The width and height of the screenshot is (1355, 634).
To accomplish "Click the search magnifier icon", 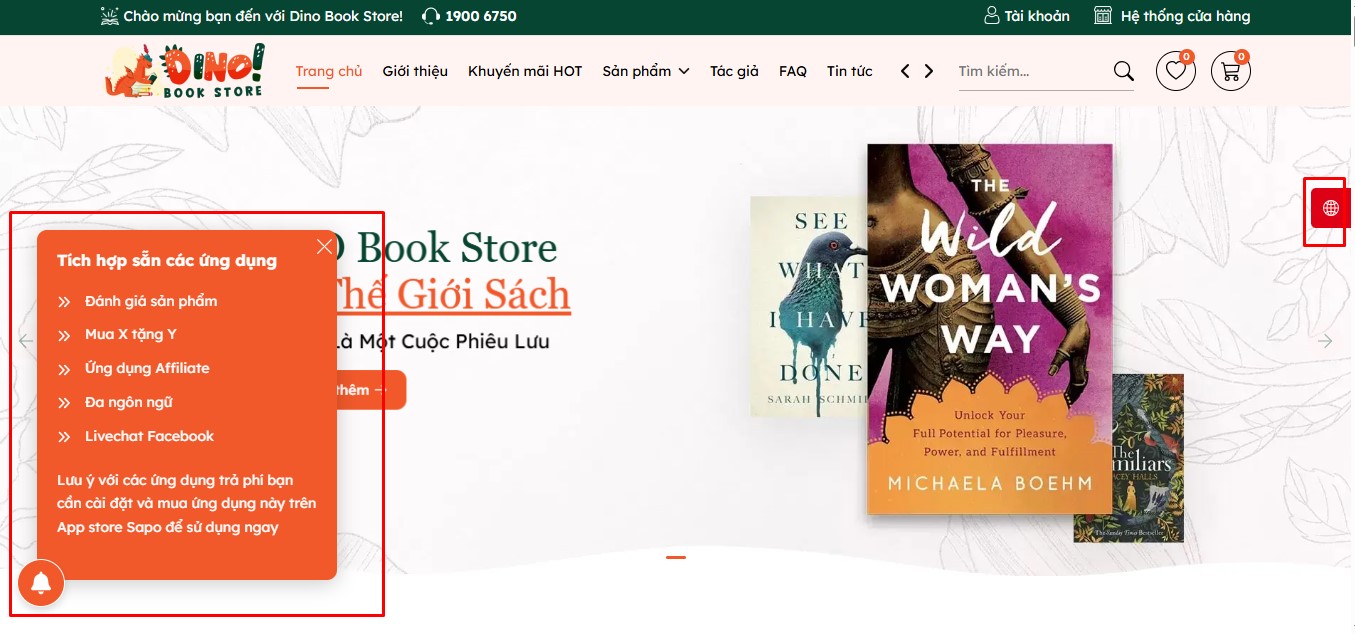I will pyautogui.click(x=1124, y=71).
